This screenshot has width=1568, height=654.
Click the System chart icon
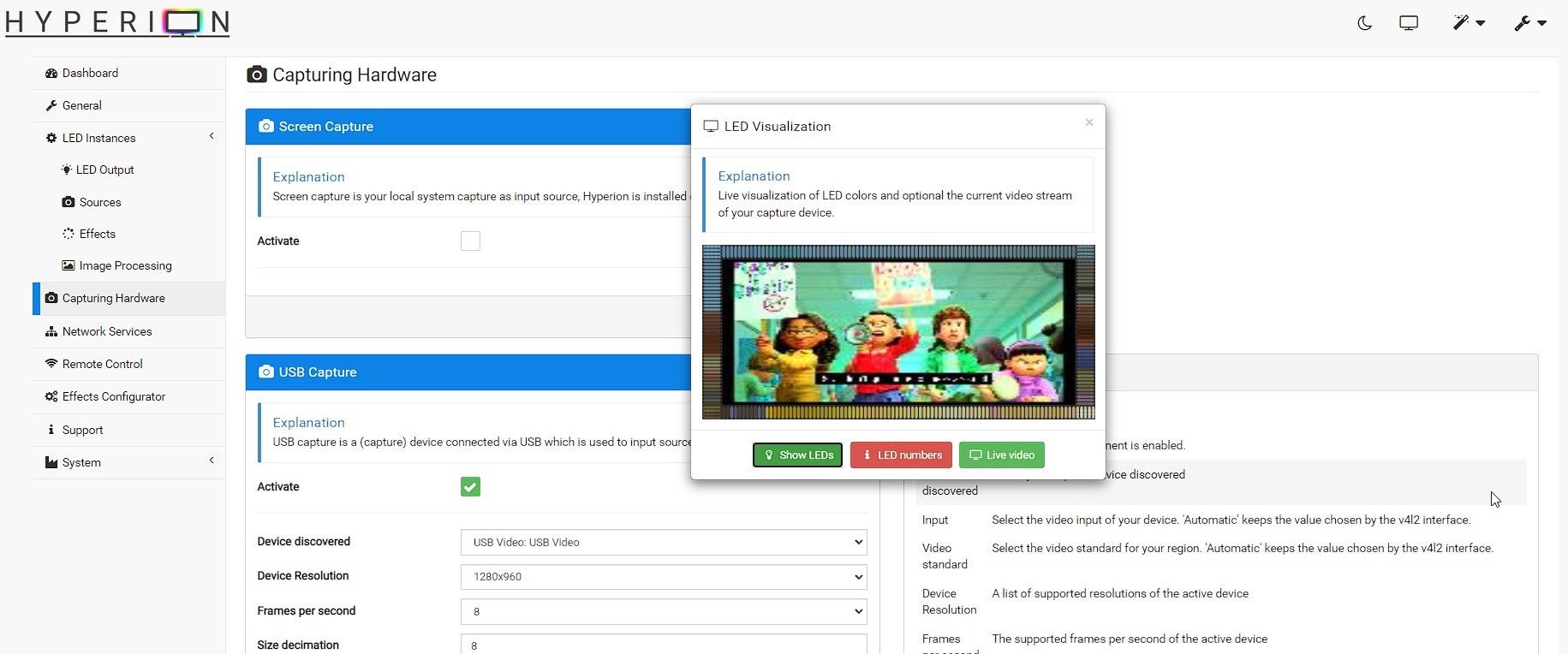(x=51, y=463)
